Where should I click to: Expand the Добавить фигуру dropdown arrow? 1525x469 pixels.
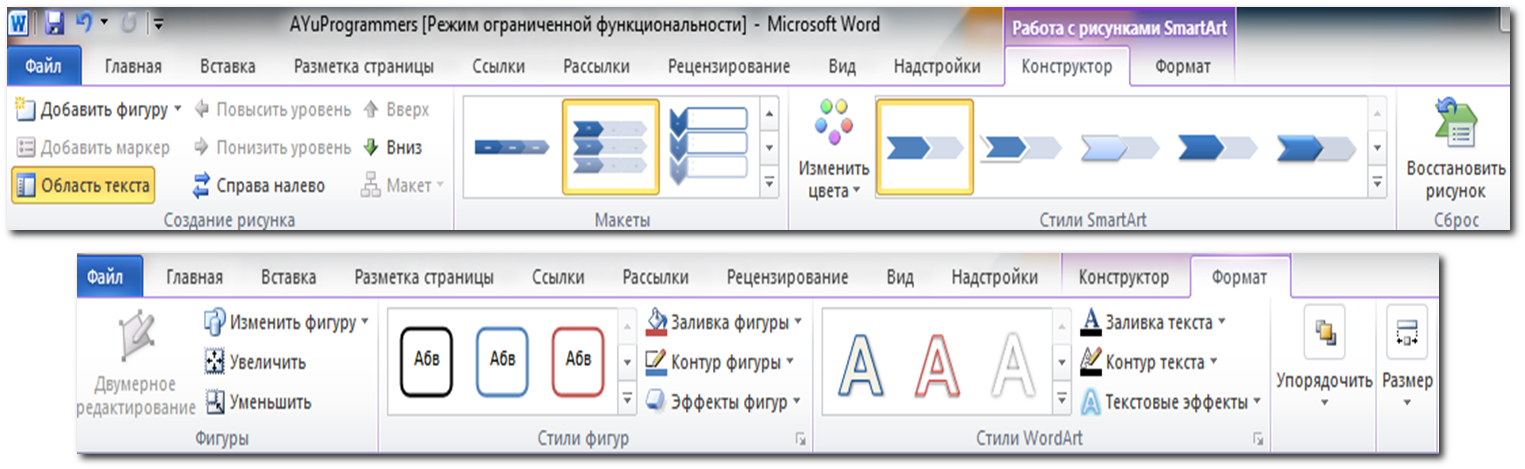click(178, 108)
